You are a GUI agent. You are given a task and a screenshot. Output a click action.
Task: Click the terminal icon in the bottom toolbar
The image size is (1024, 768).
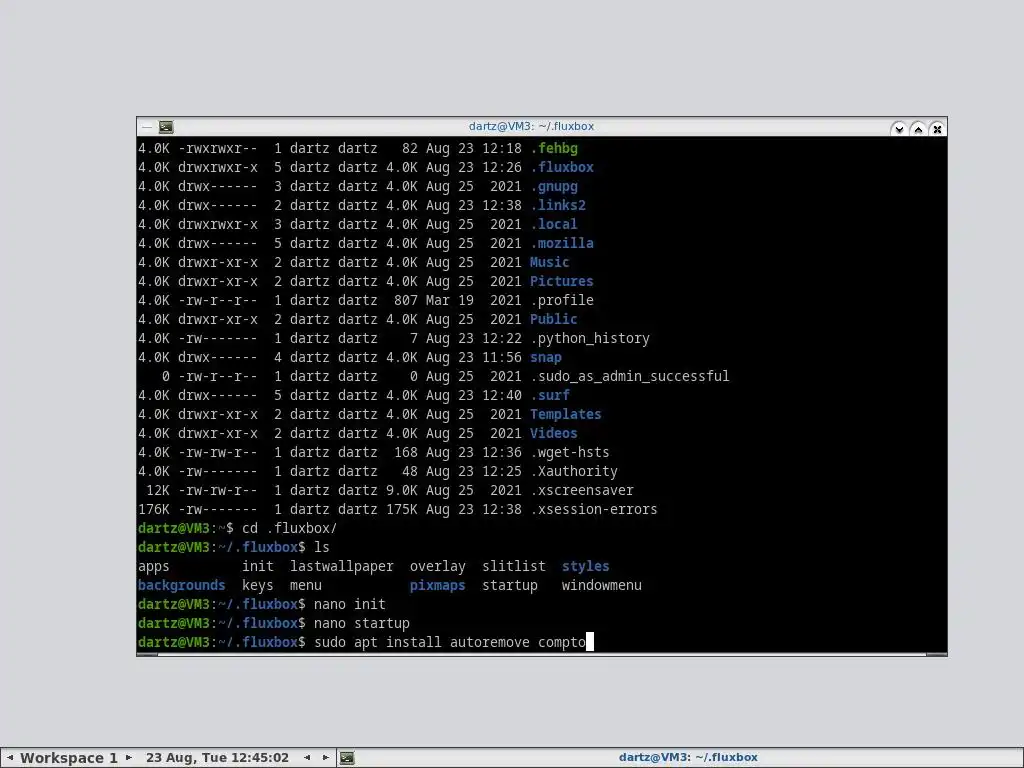point(347,758)
